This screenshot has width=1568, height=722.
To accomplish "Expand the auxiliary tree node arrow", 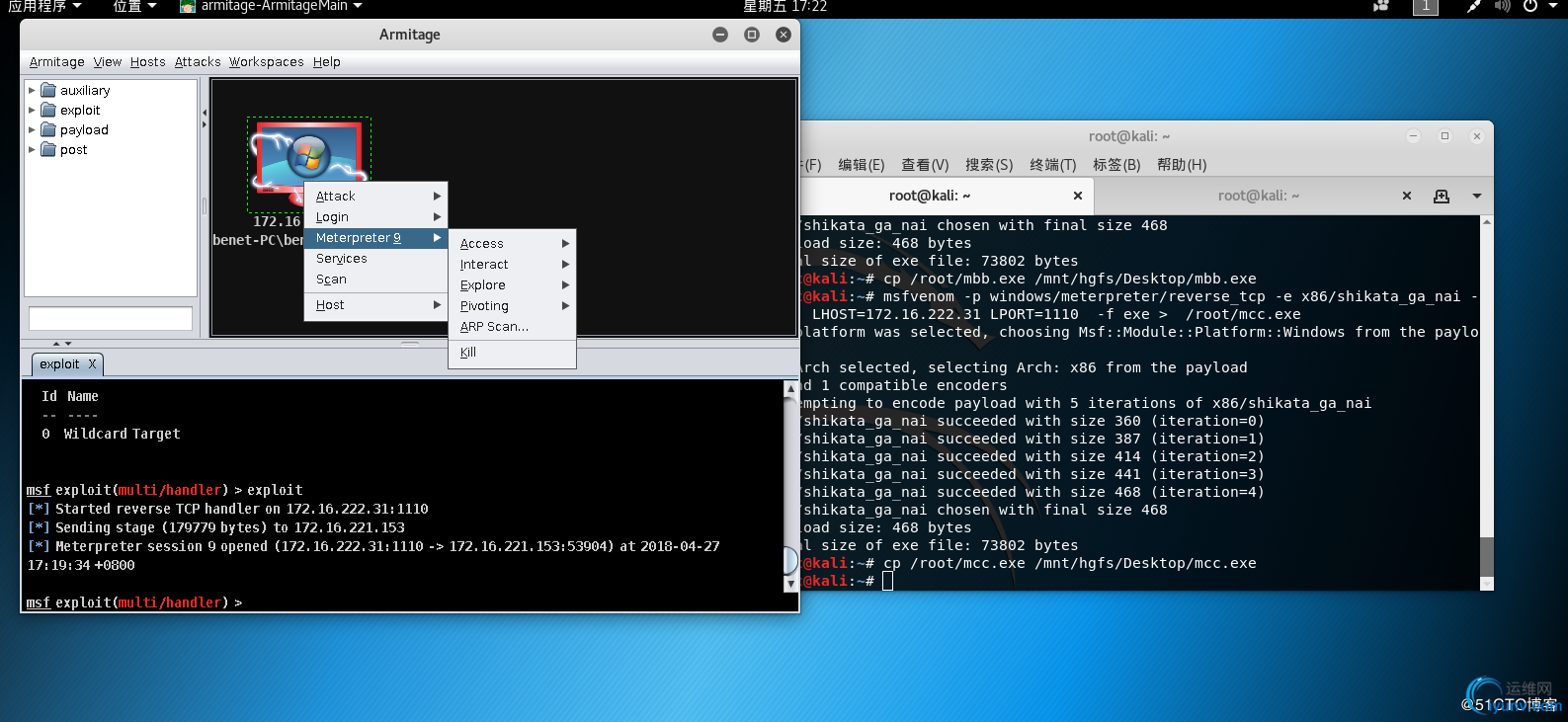I will coord(32,90).
